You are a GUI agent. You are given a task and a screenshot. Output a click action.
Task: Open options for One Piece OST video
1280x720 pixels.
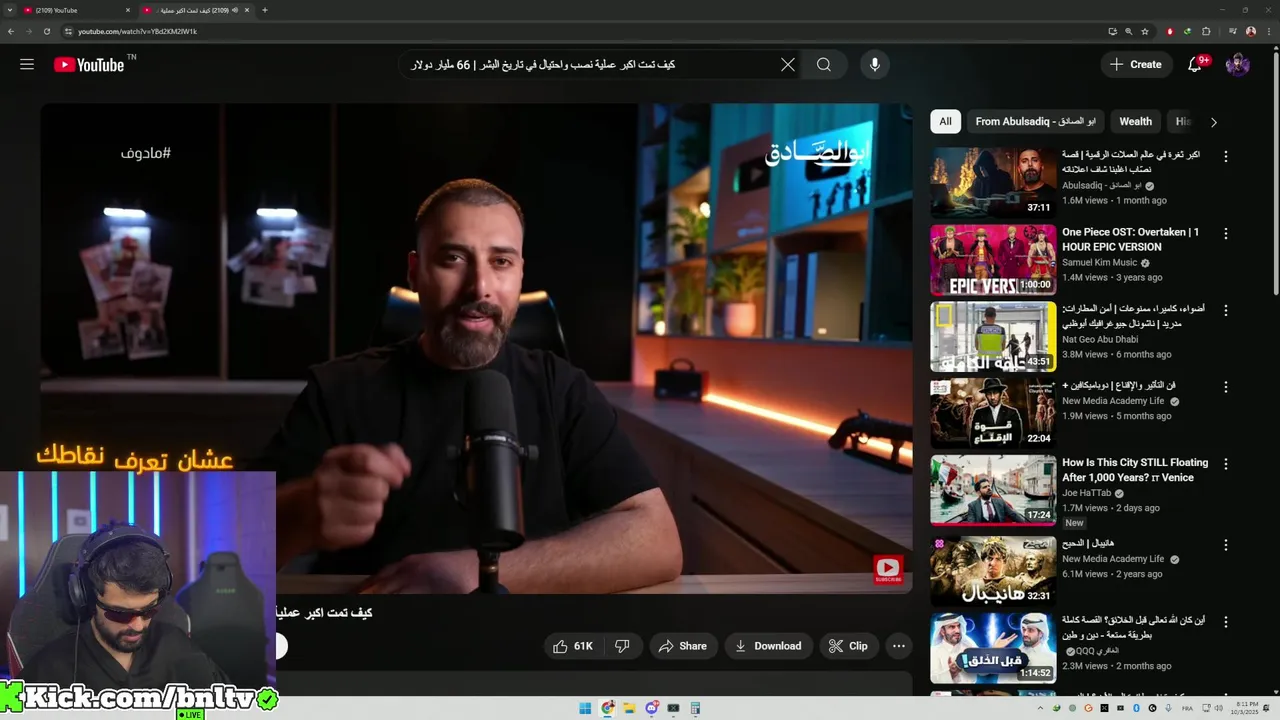(x=1225, y=233)
